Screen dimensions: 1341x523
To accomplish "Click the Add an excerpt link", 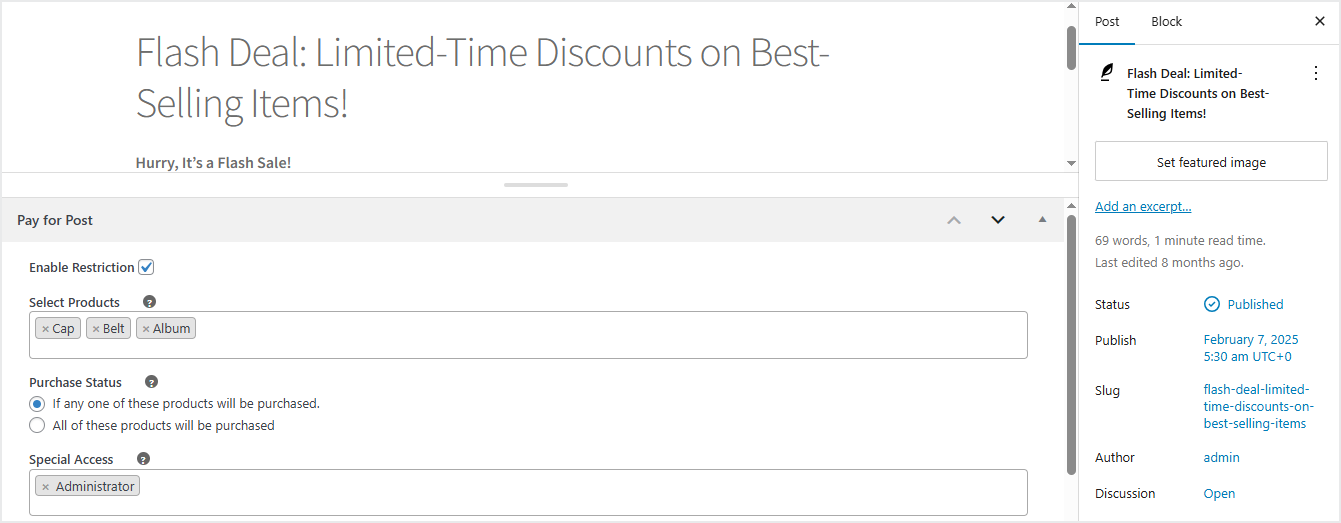I will coord(1143,206).
